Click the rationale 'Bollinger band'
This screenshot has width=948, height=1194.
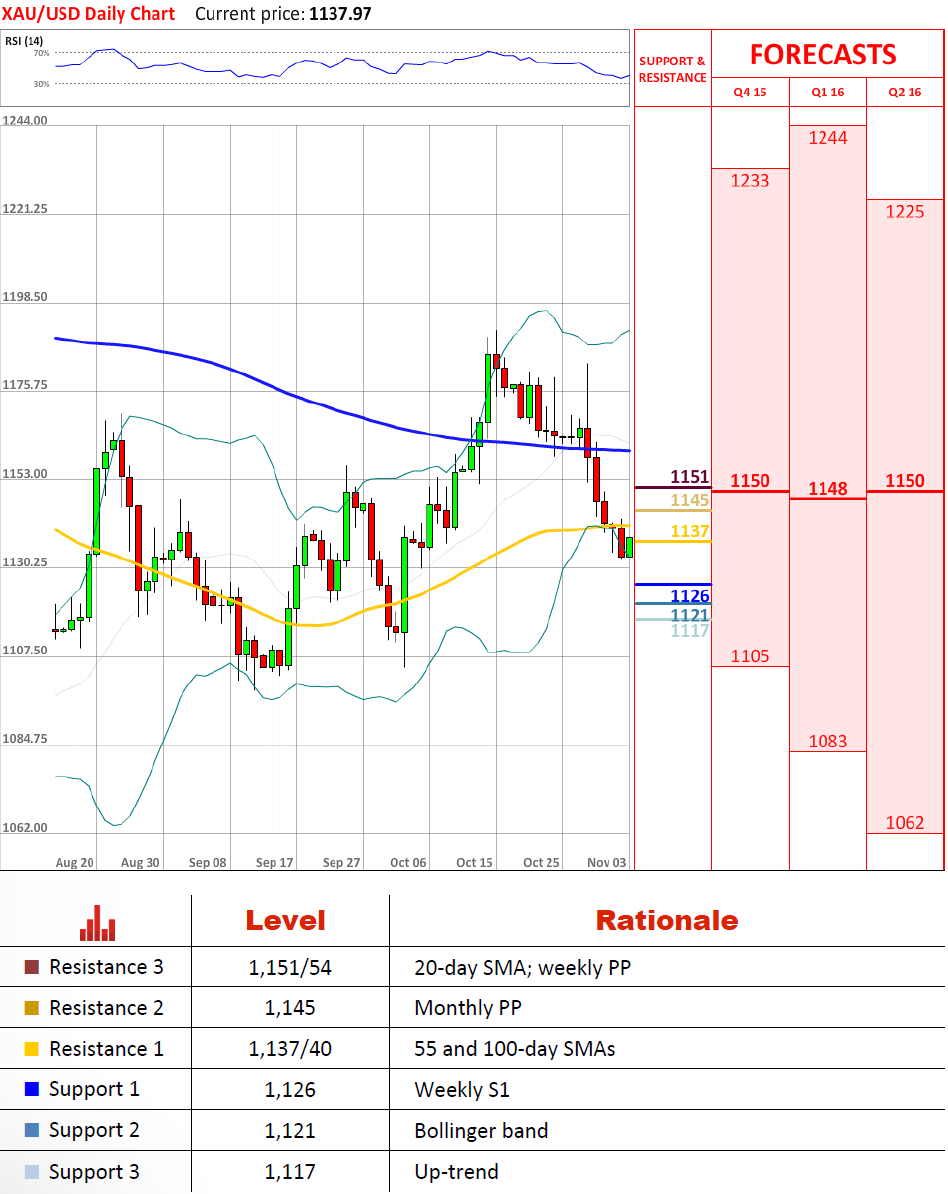tap(481, 1131)
